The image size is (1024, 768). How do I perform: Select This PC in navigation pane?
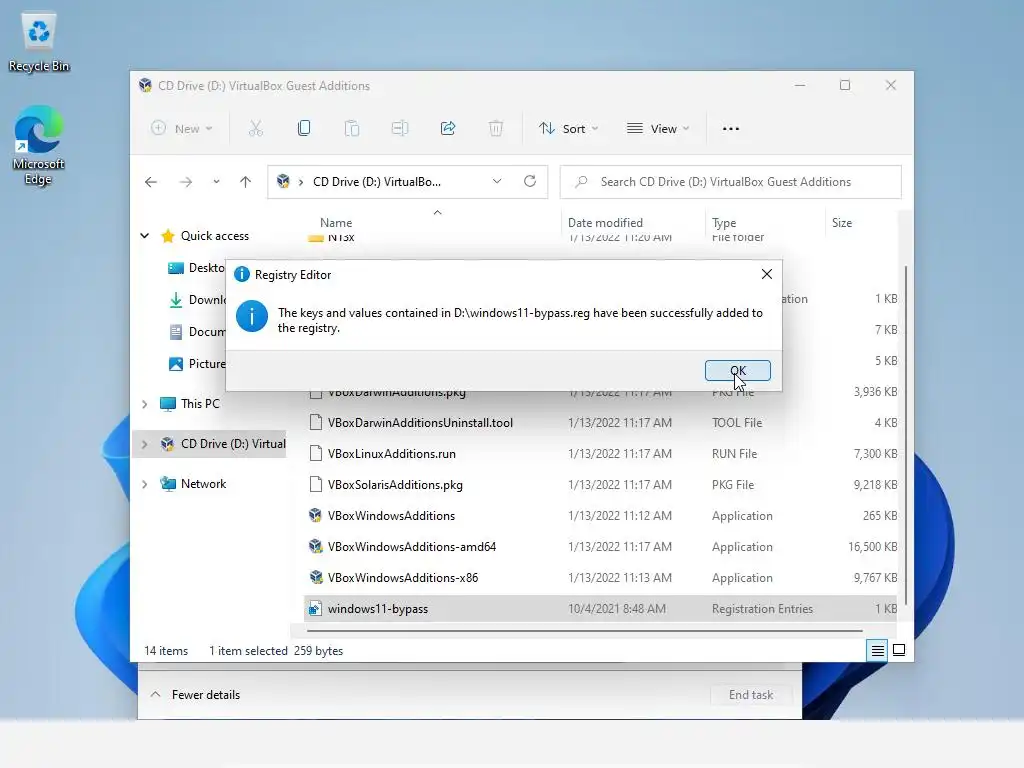point(200,404)
